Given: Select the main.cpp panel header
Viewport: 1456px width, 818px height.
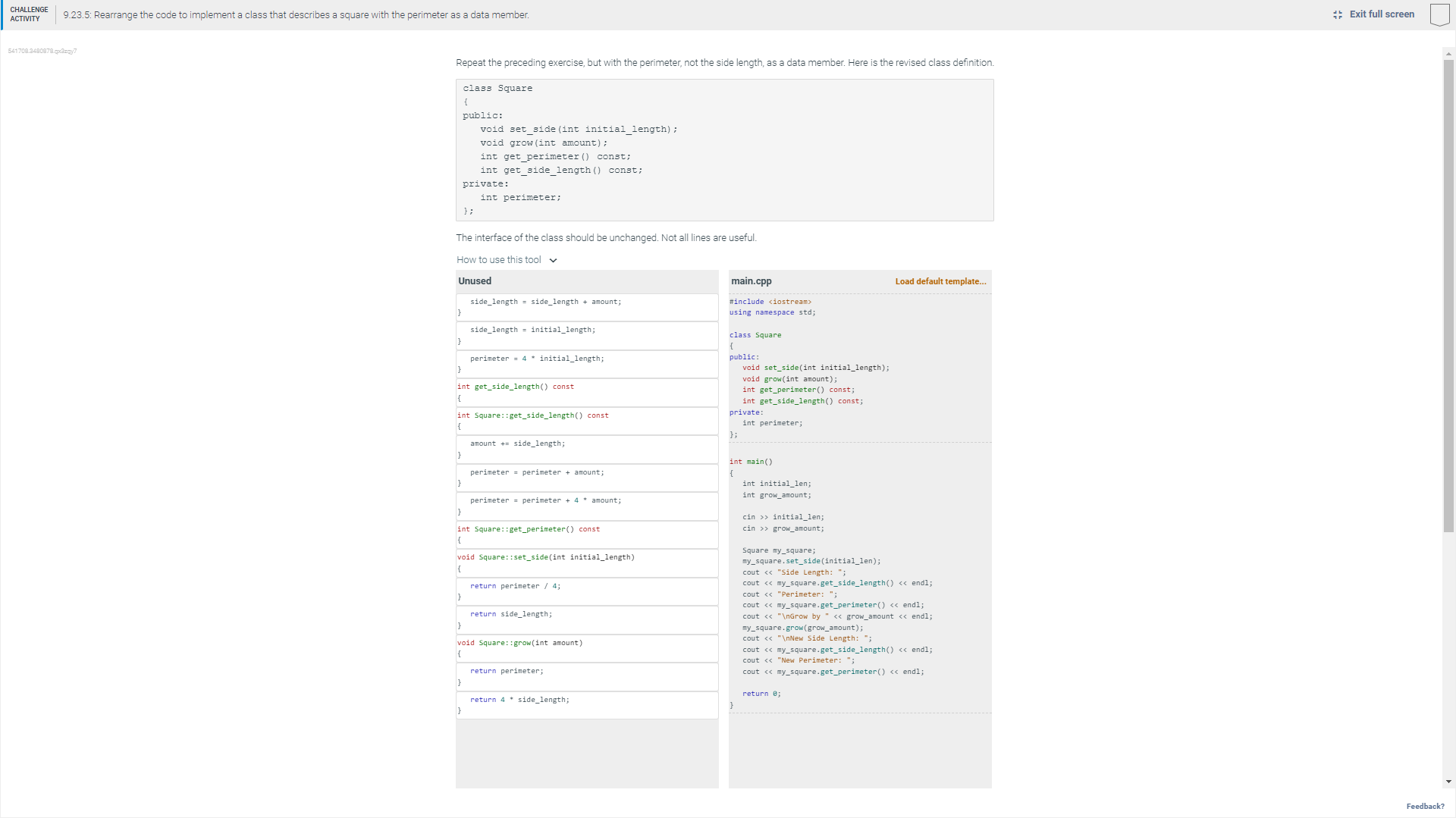Looking at the screenshot, I should pos(751,281).
